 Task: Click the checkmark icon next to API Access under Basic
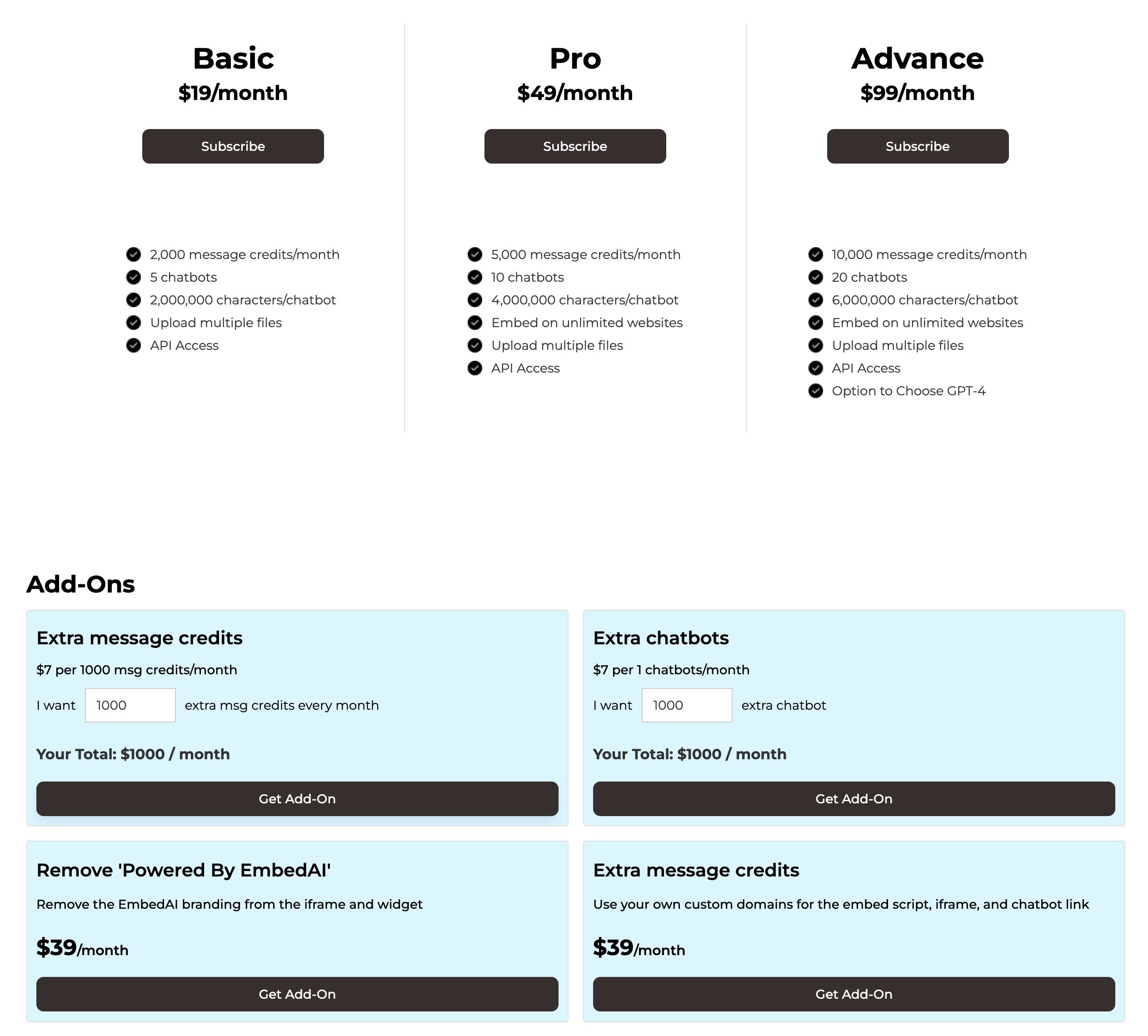[x=133, y=345]
